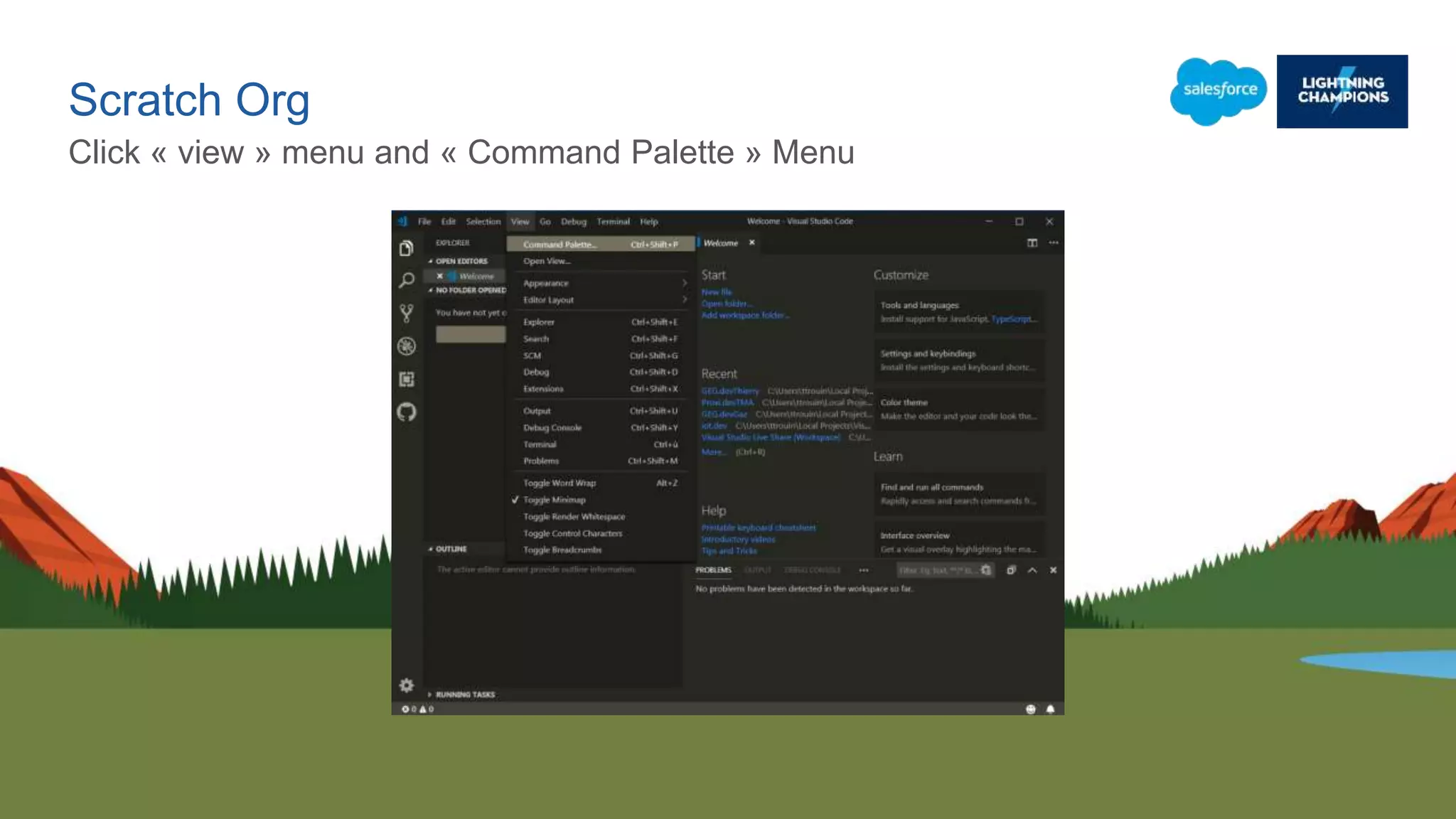Screen dimensions: 1456x819
Task: Toggle Control Characters menu entry
Action: tap(601, 533)
